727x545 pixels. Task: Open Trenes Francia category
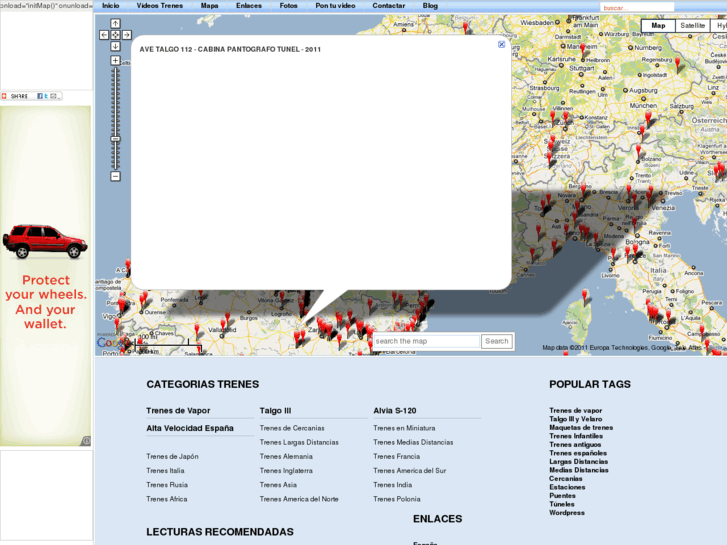[x=396, y=457]
